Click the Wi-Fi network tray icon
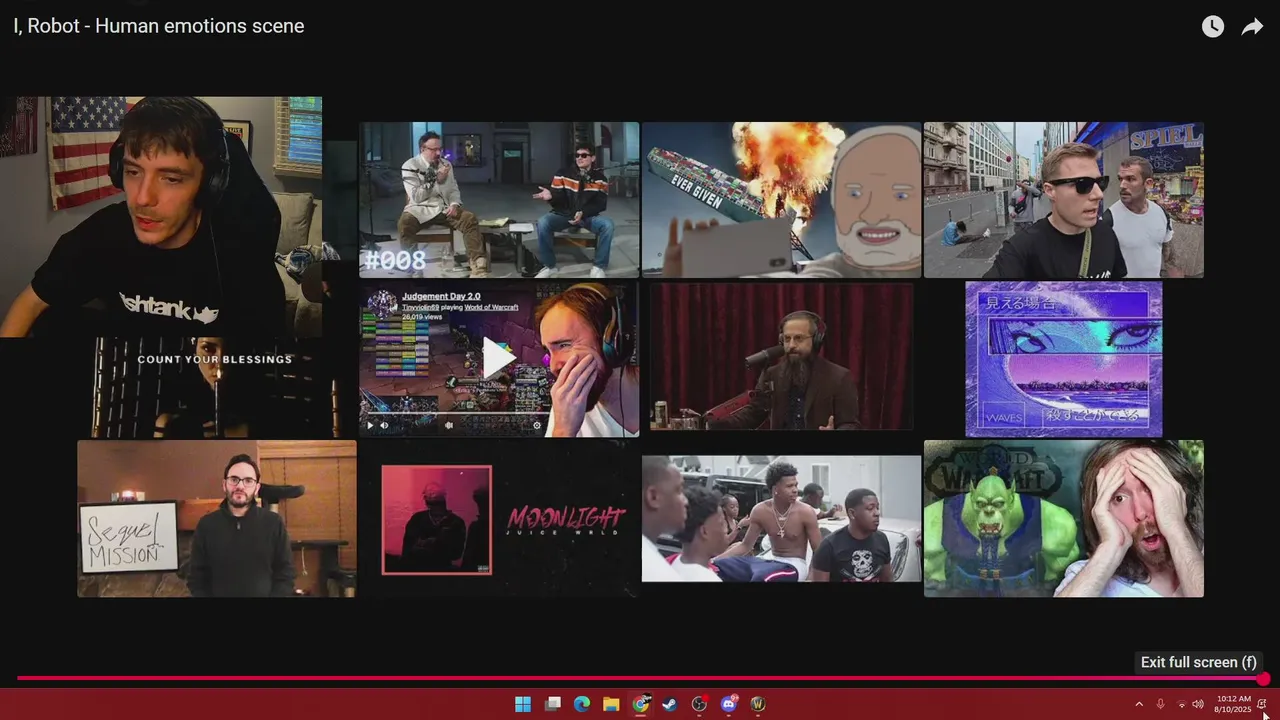Viewport: 1280px width, 720px height. click(1181, 704)
